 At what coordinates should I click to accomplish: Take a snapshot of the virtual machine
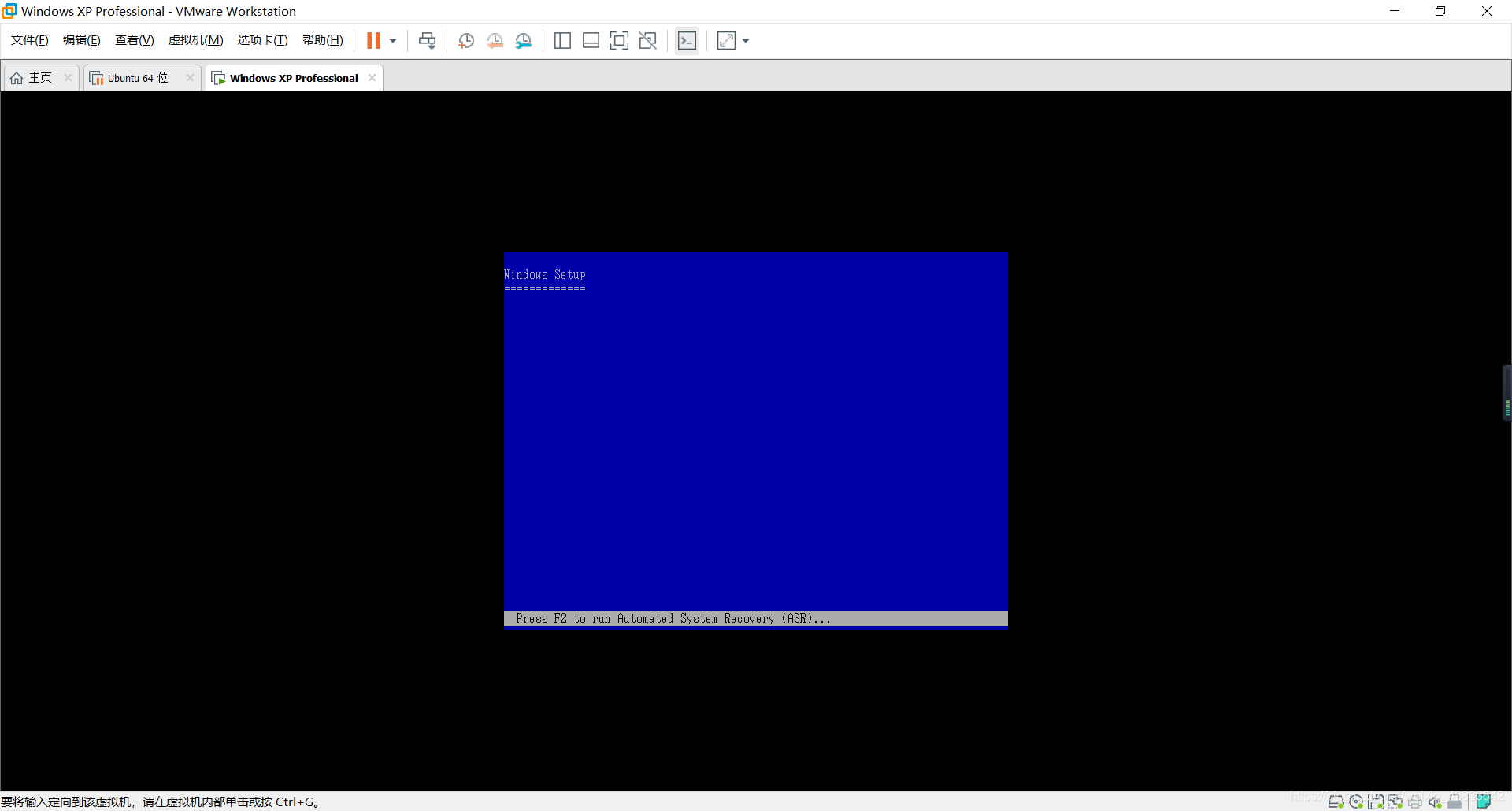tap(465, 41)
